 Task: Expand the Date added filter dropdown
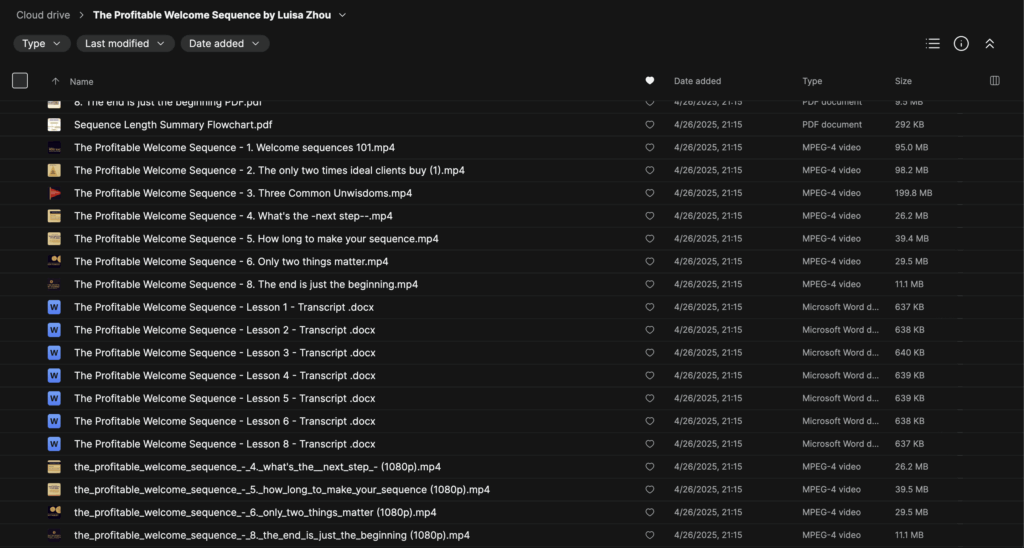point(225,44)
